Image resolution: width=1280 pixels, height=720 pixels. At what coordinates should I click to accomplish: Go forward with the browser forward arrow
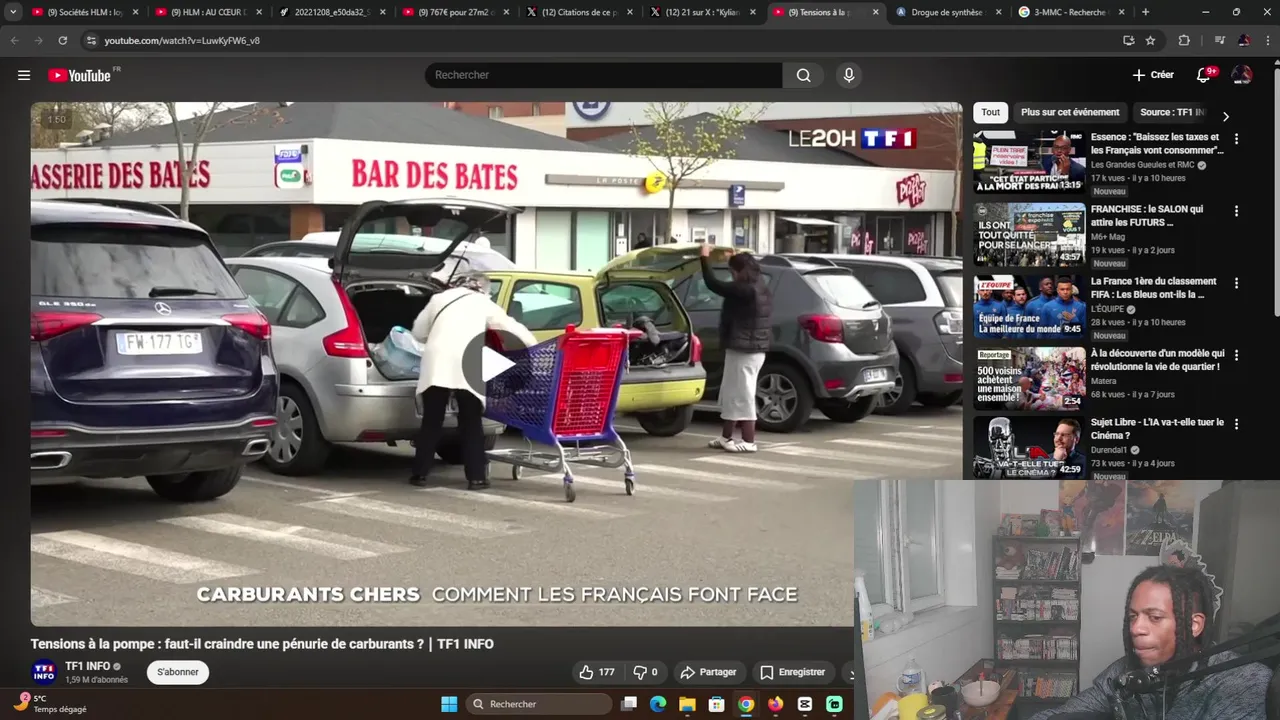[x=38, y=40]
